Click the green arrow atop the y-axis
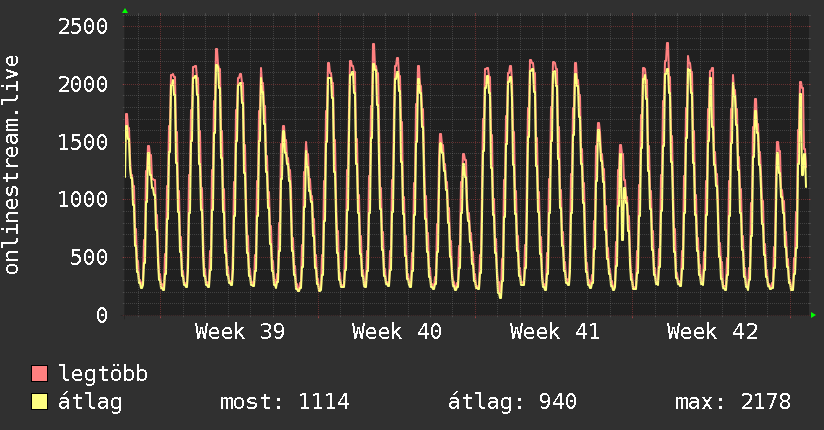The width and height of the screenshot is (824, 430). 125,11
